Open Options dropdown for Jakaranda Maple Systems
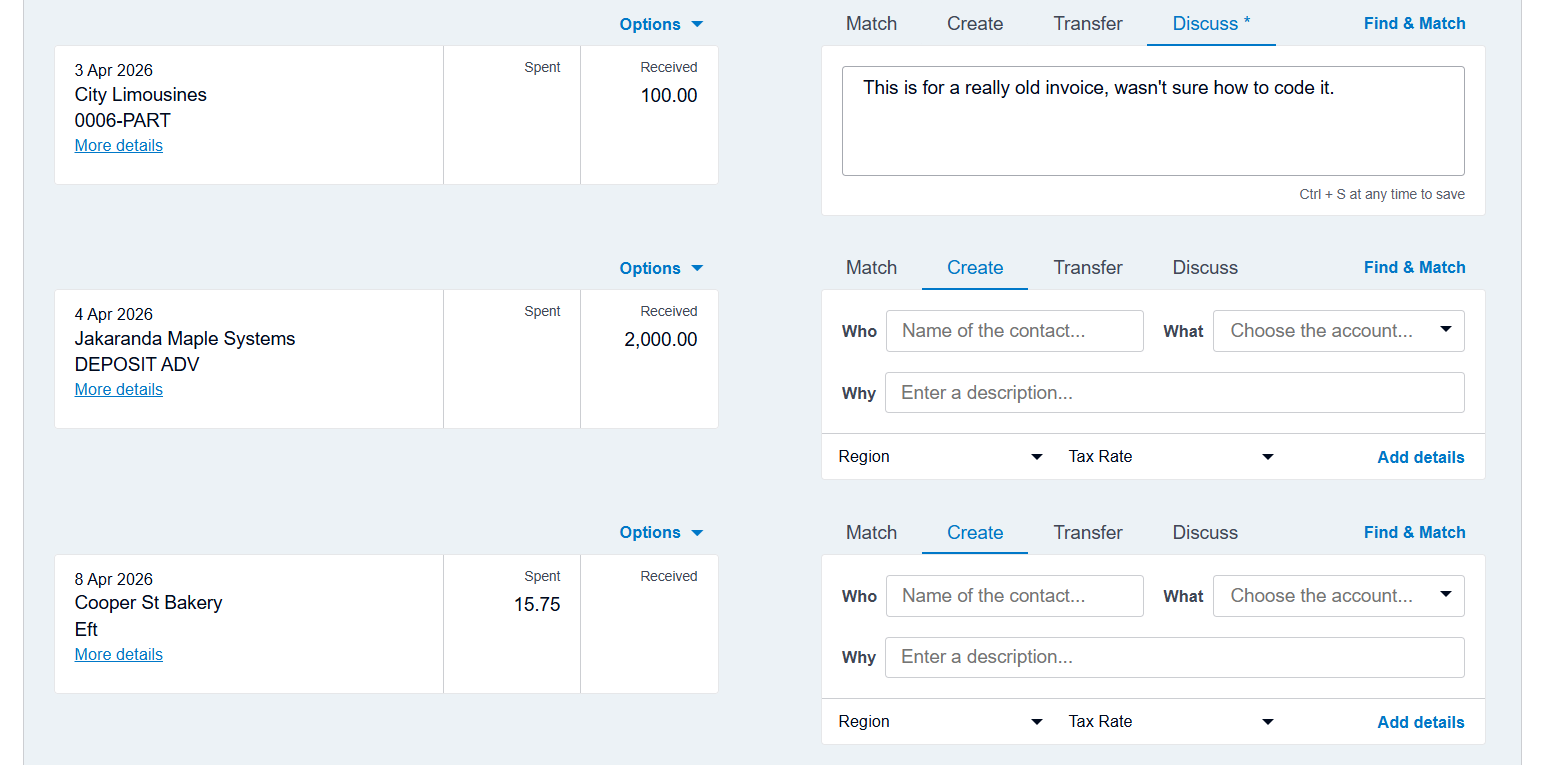Image resolution: width=1545 pixels, height=765 pixels. tap(661, 268)
